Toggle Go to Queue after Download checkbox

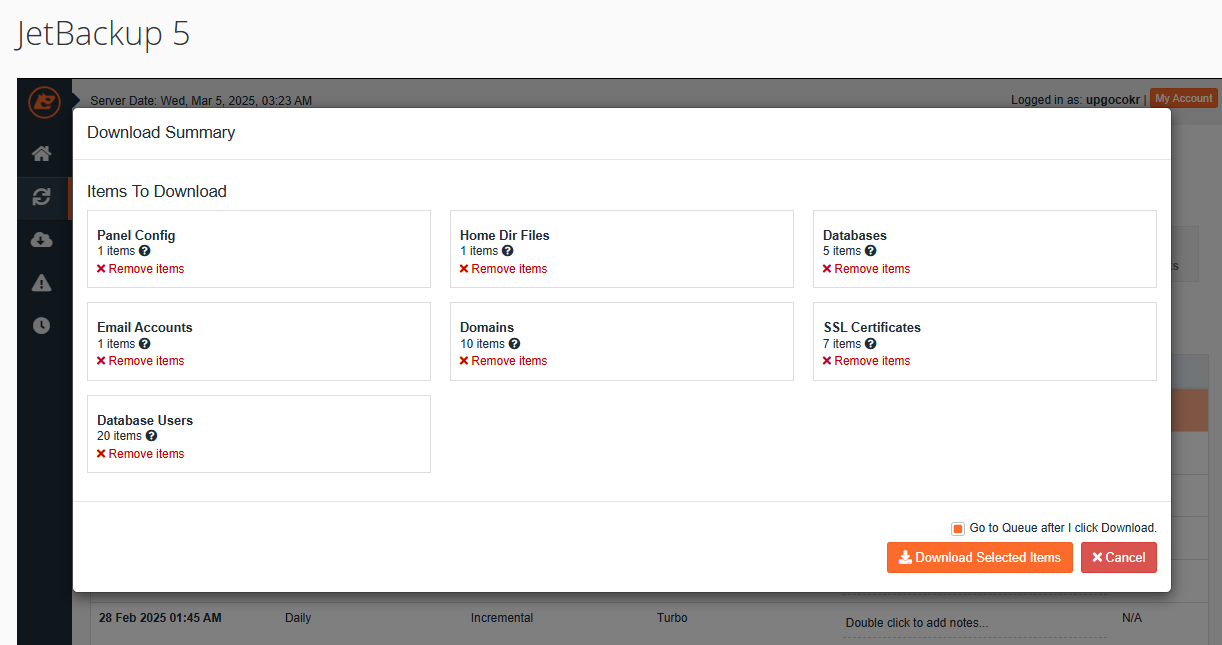(x=958, y=528)
